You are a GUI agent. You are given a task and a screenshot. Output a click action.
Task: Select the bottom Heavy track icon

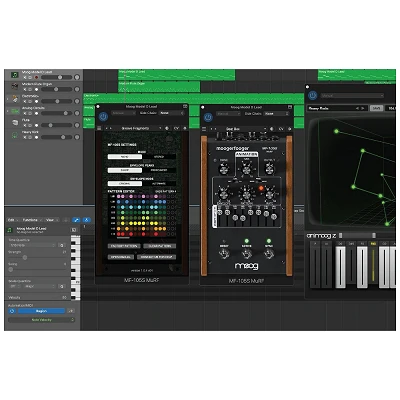[15, 135]
